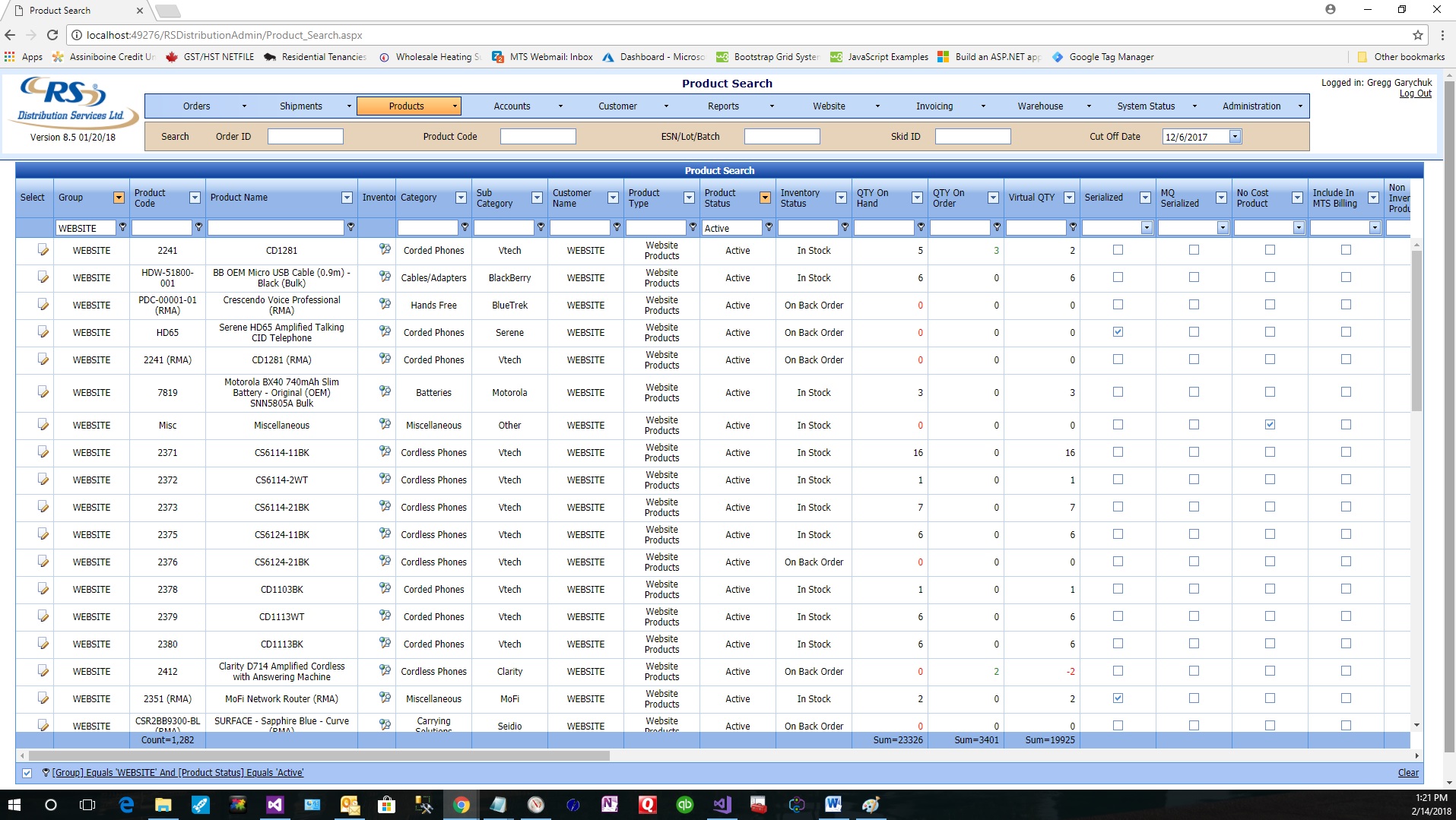Click the edit pencil icon for product 2241
This screenshot has width=1456, height=820.
(43, 250)
